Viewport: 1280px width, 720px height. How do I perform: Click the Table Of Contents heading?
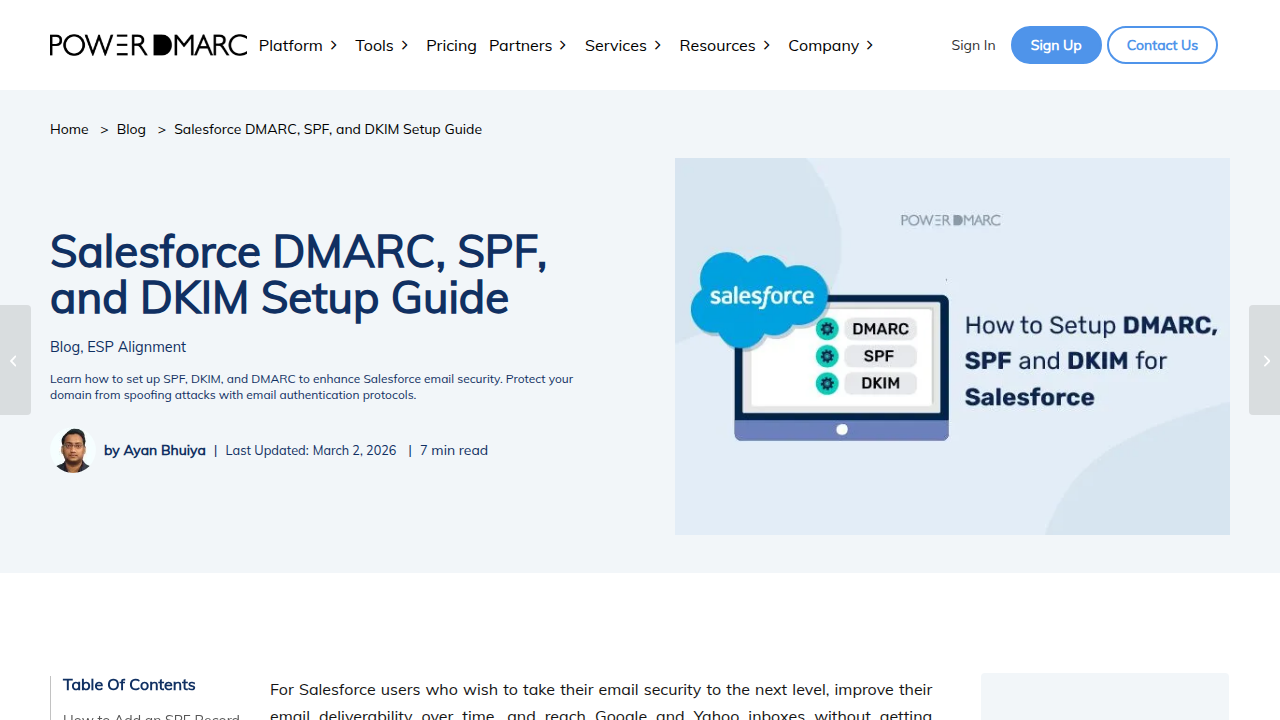click(129, 685)
